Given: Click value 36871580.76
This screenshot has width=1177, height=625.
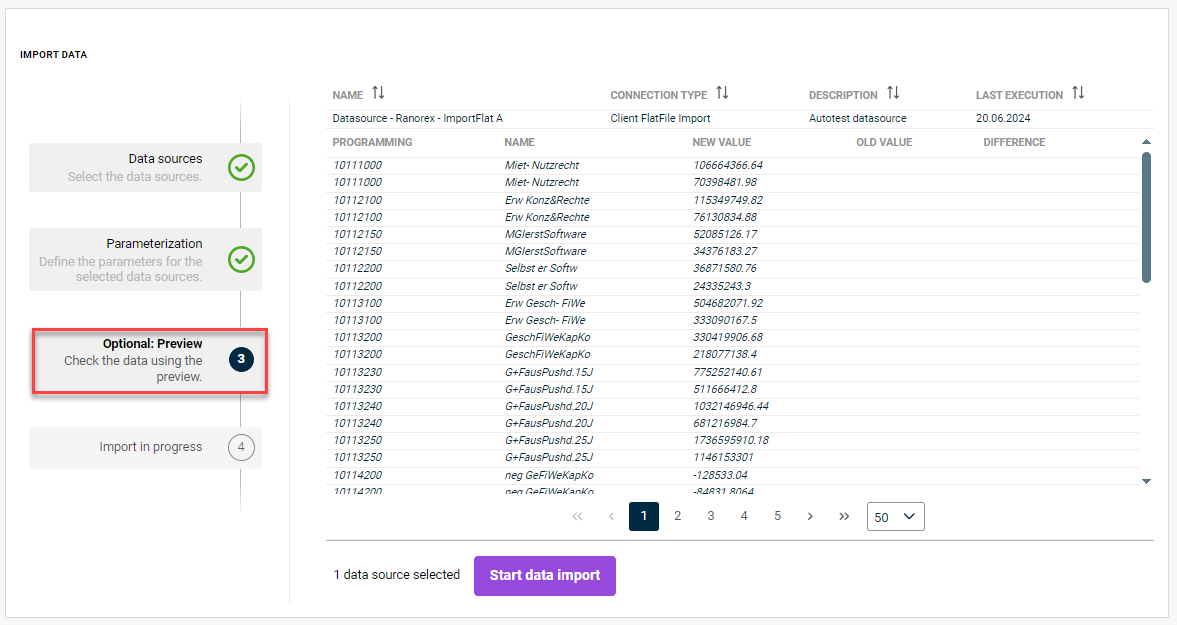Looking at the screenshot, I should 725,268.
